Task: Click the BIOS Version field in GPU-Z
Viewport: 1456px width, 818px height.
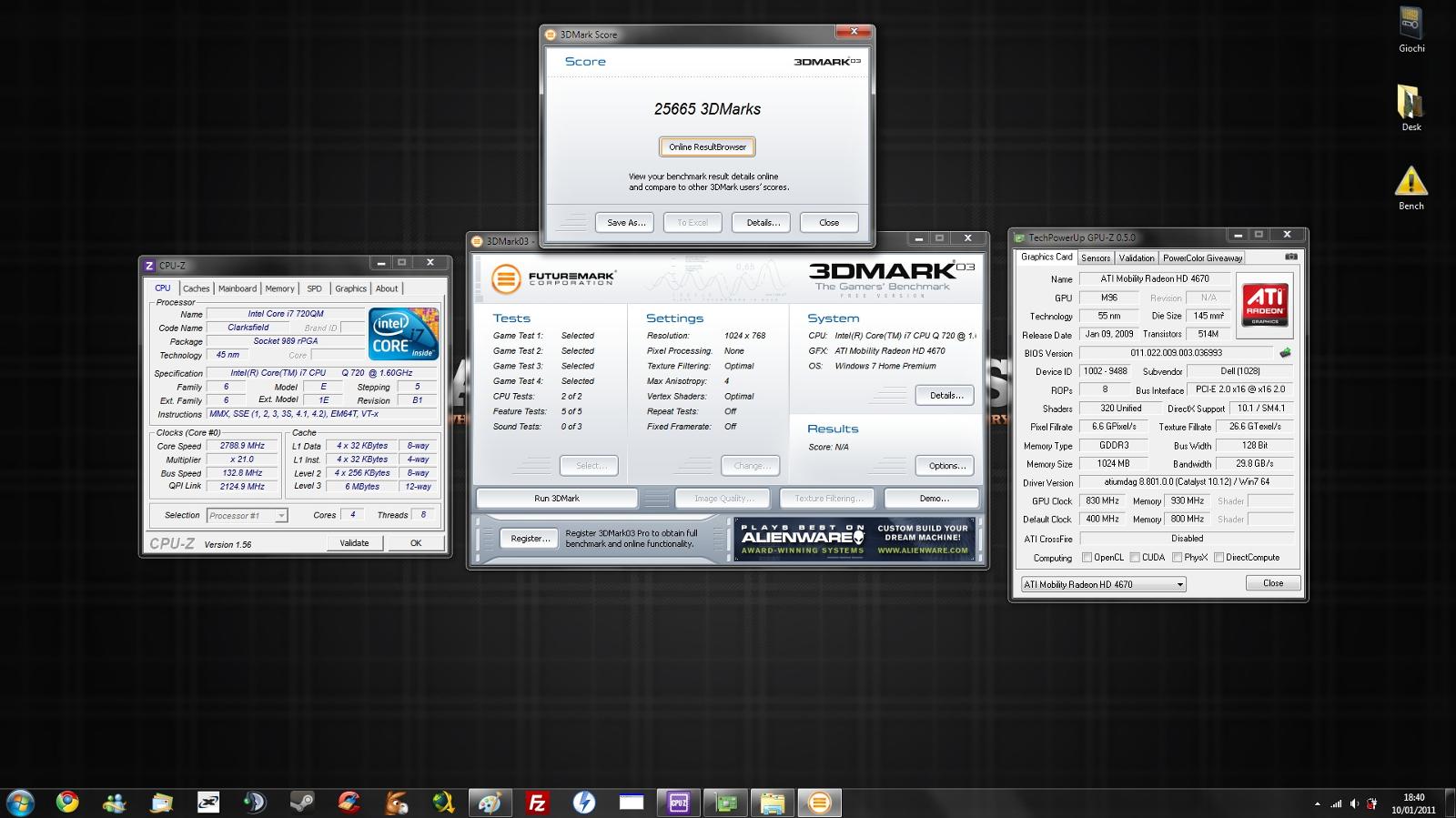Action: click(x=1176, y=353)
